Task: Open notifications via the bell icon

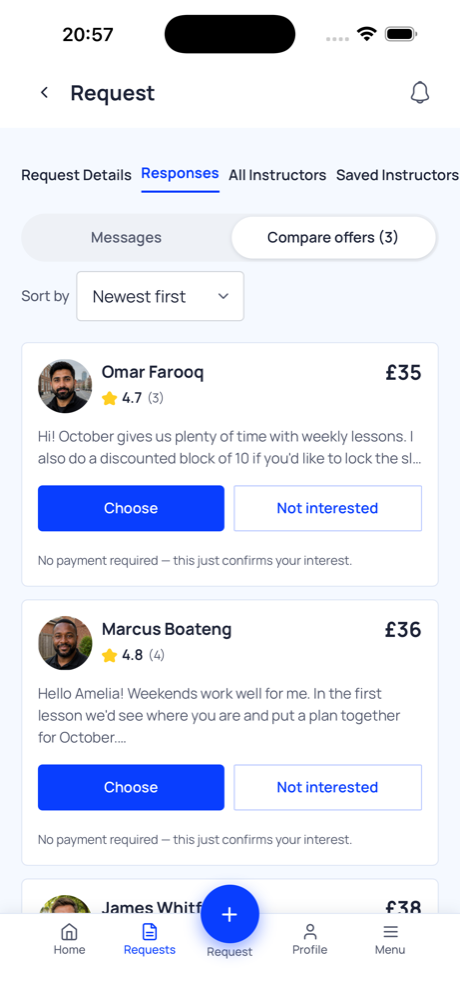Action: click(x=419, y=92)
